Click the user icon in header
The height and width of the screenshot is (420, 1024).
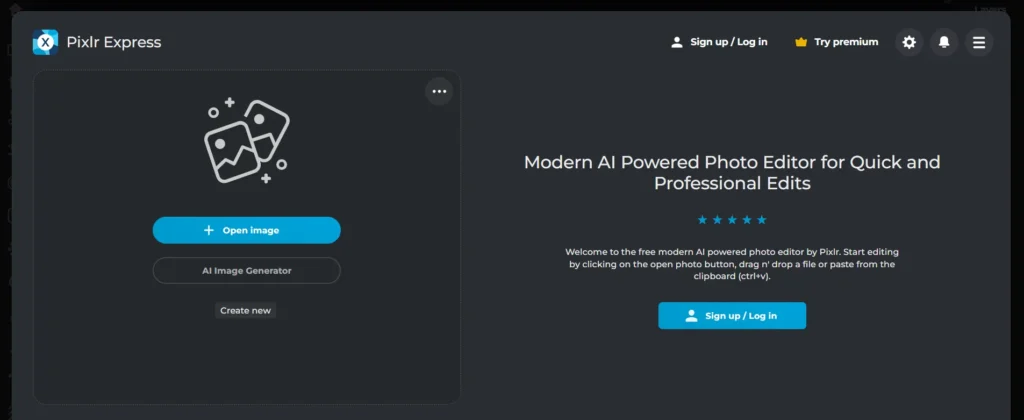click(677, 42)
